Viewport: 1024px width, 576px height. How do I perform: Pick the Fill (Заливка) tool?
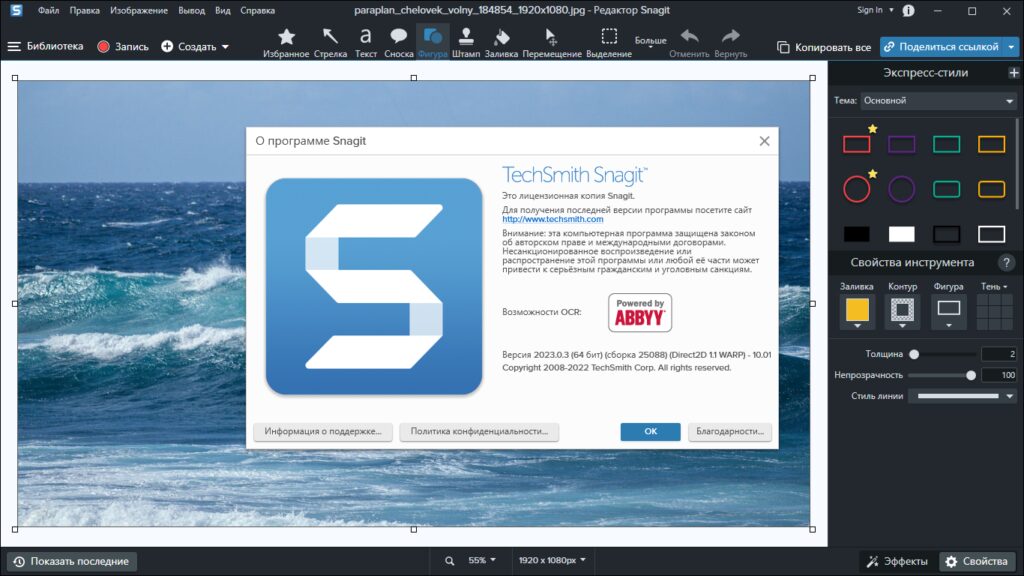point(500,40)
